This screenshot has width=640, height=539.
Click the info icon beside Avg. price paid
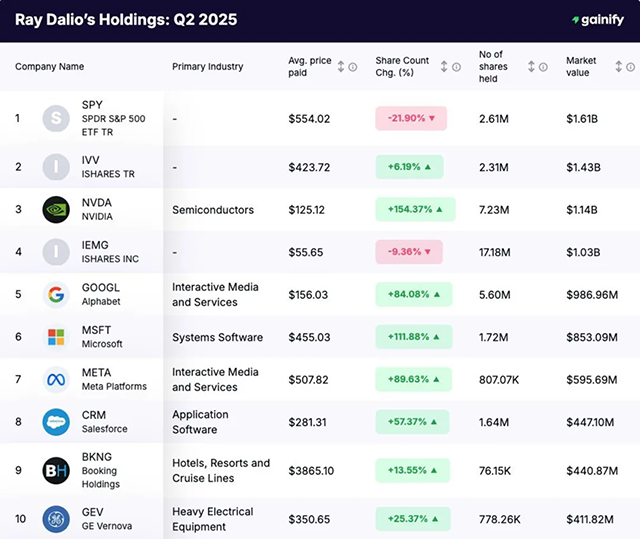tap(353, 67)
